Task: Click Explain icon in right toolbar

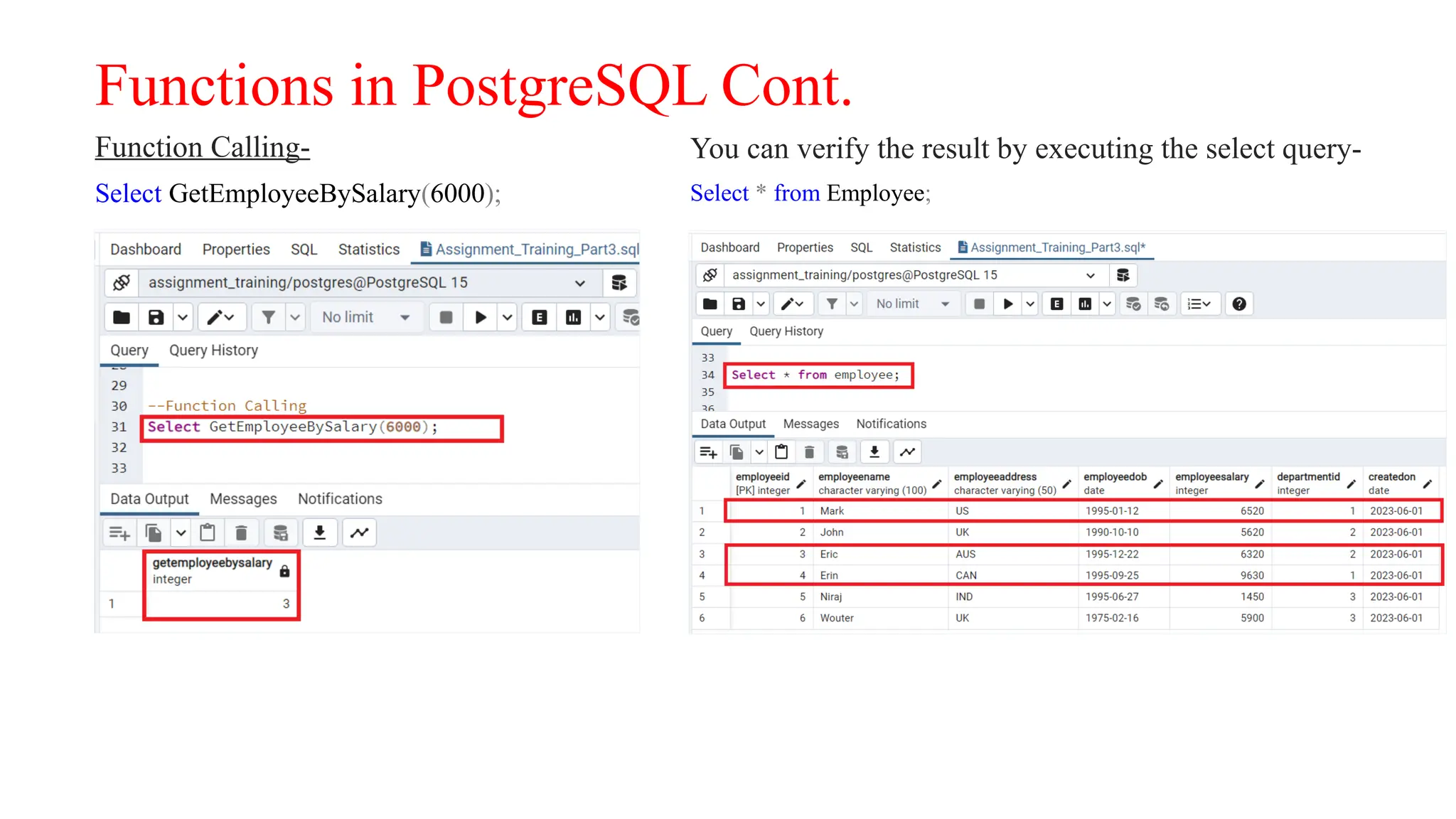Action: coord(1057,304)
